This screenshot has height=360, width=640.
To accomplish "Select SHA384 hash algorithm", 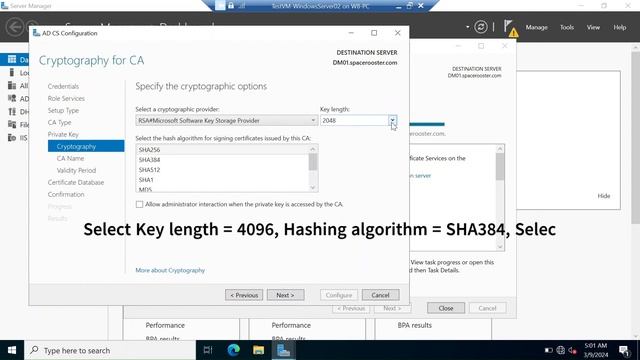I will [x=223, y=160].
